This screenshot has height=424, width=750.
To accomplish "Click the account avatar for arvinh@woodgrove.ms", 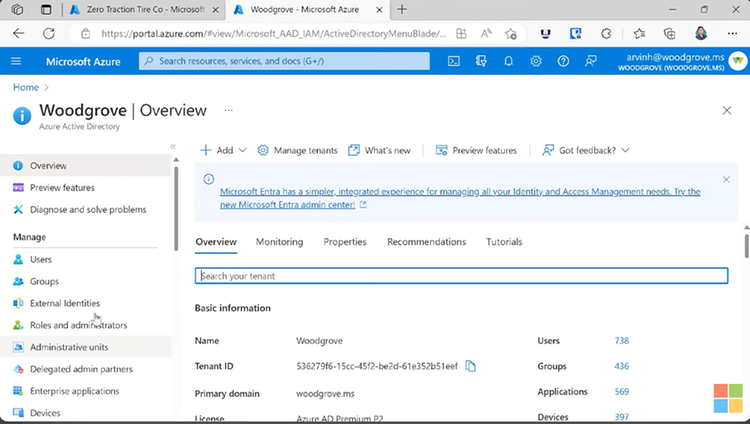I will pos(738,61).
